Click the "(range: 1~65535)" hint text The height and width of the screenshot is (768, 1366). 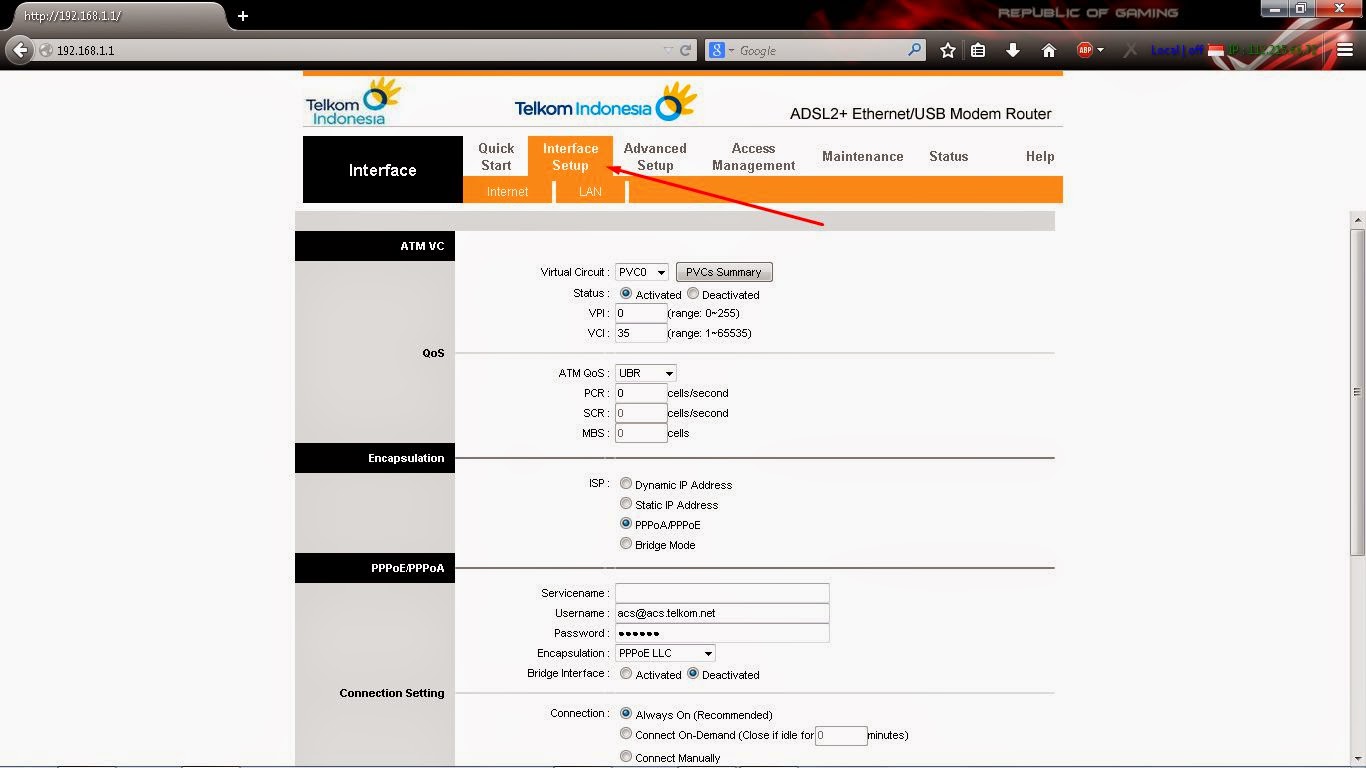tap(710, 333)
